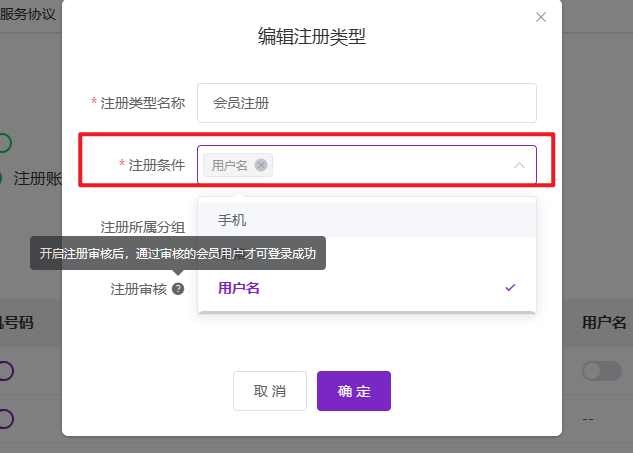Close the 编辑注册类型 dialog with the X icon

(541, 17)
